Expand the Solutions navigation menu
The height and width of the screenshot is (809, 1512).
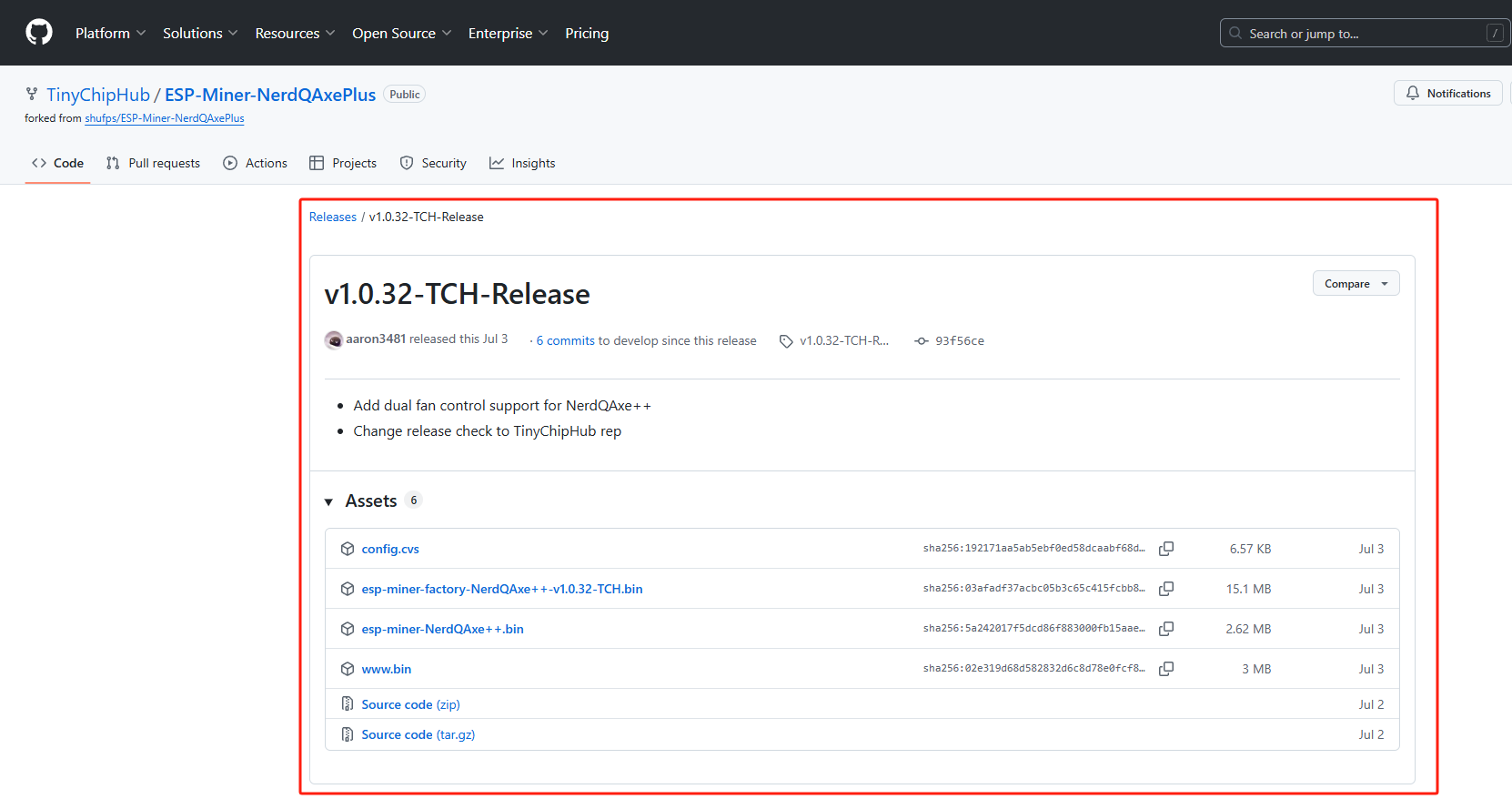pyautogui.click(x=200, y=34)
